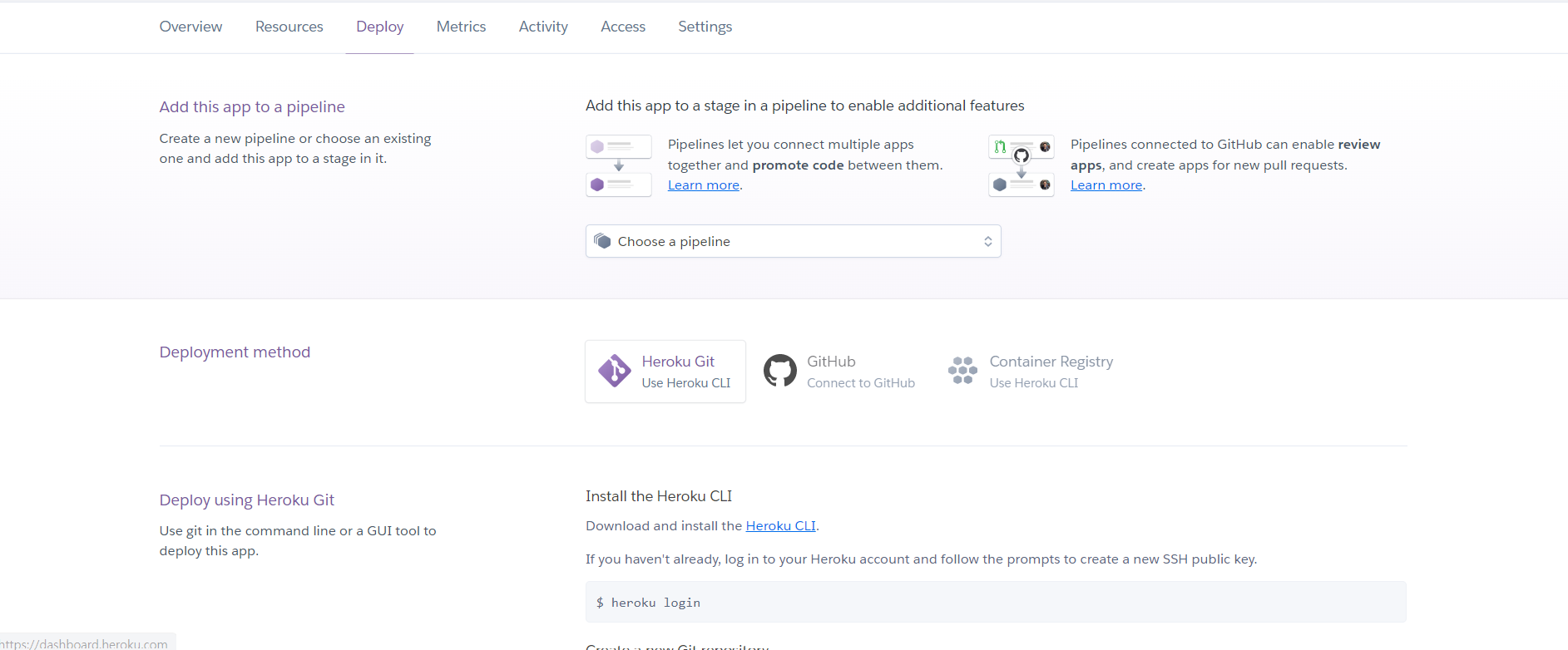This screenshot has height=650, width=1568.
Task: Click the Container Registry hexagons icon
Action: pyautogui.click(x=962, y=371)
